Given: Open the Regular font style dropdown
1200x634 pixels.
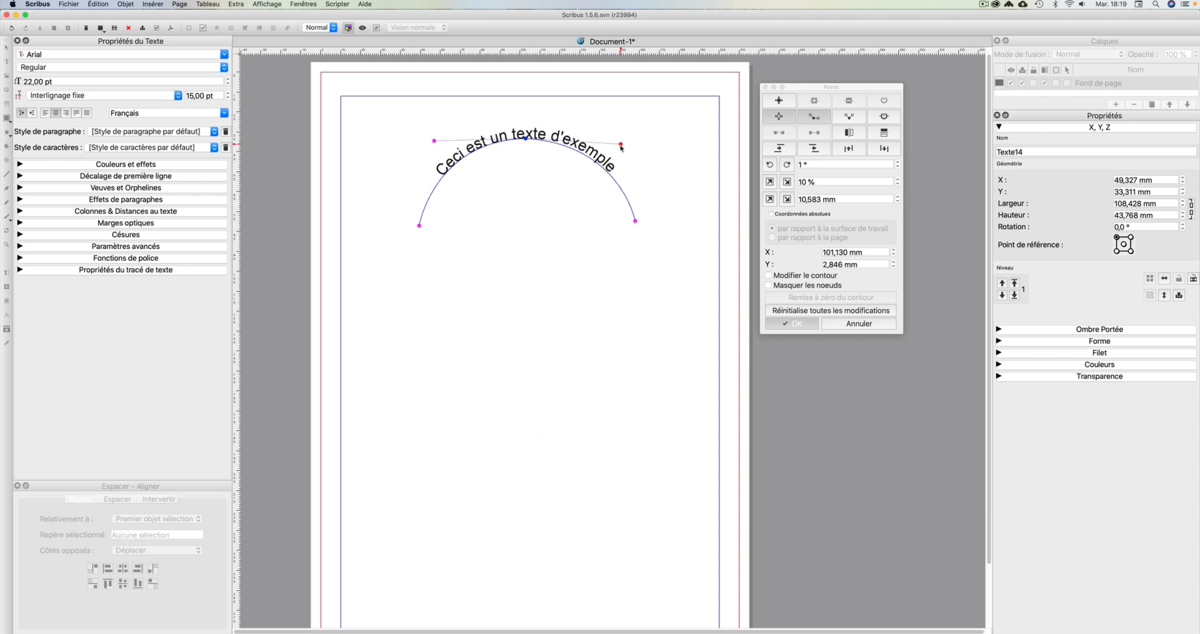Looking at the screenshot, I should (x=224, y=67).
